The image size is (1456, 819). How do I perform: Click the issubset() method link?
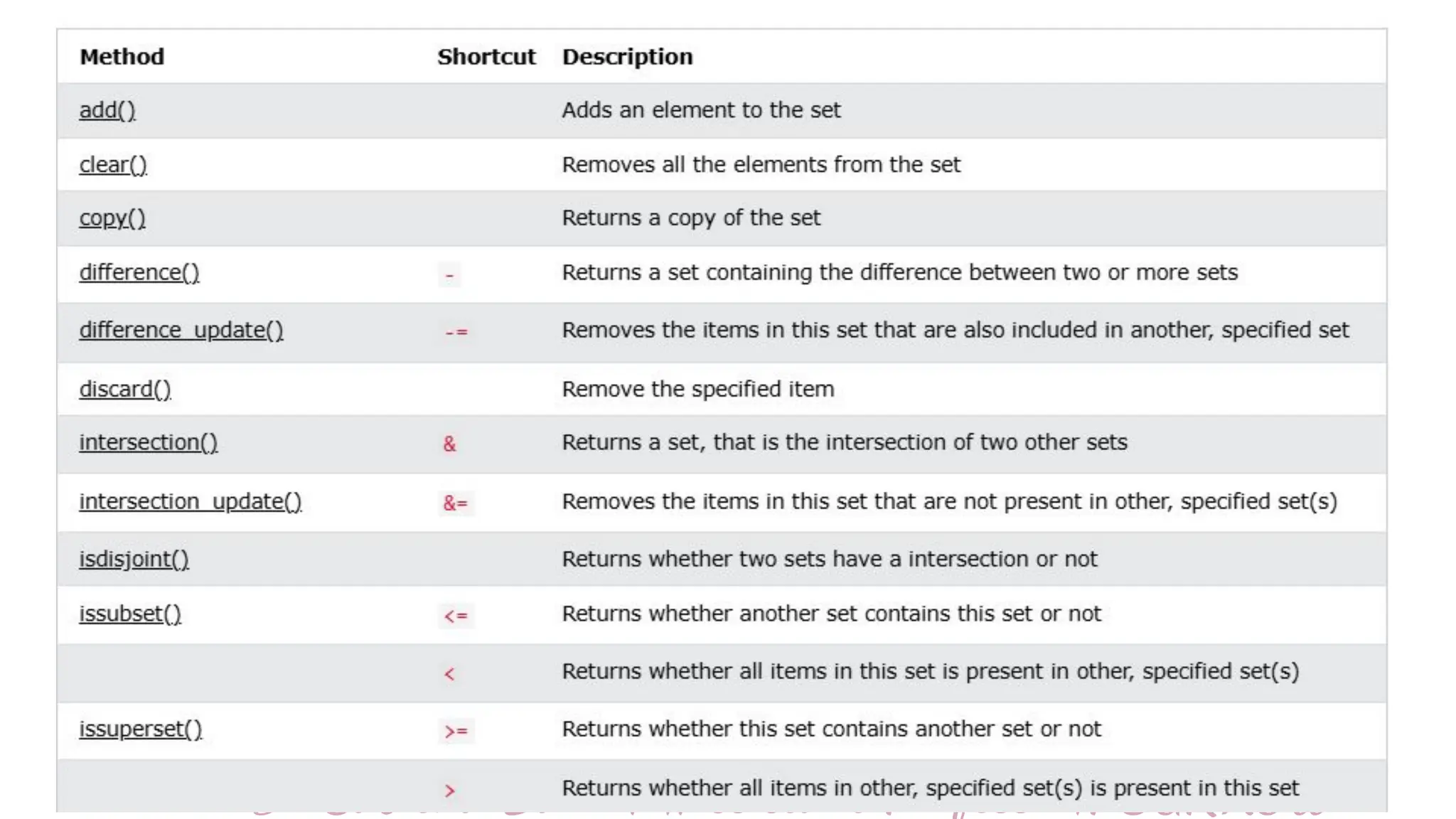[129, 614]
